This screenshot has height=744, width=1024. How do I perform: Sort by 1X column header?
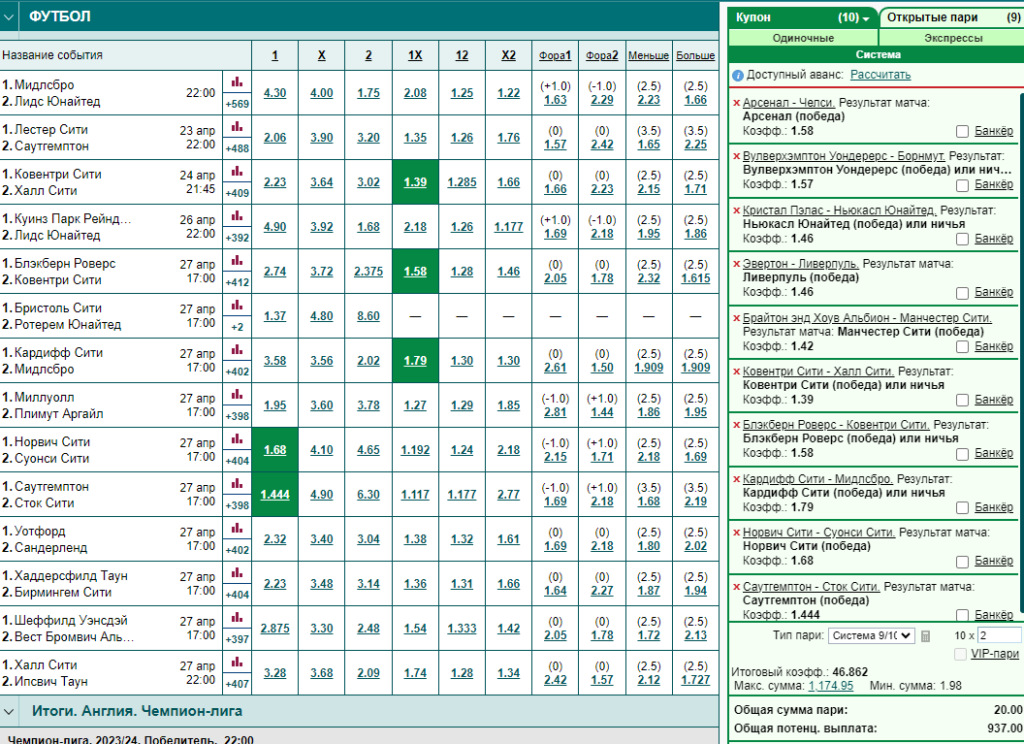415,56
